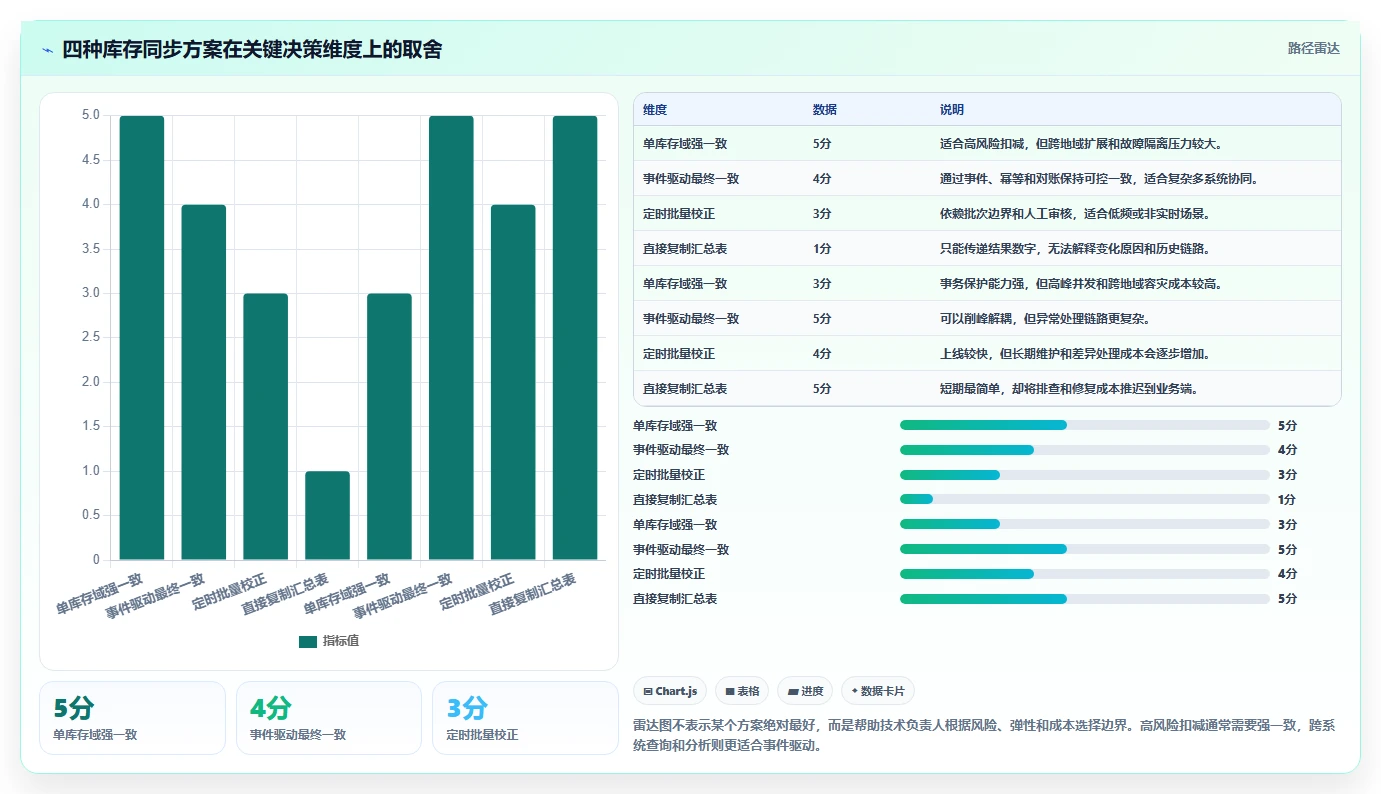Click the 单库存域强一致 chart bar reaching 3.0
This screenshot has width=1381, height=794.
(x=389, y=427)
